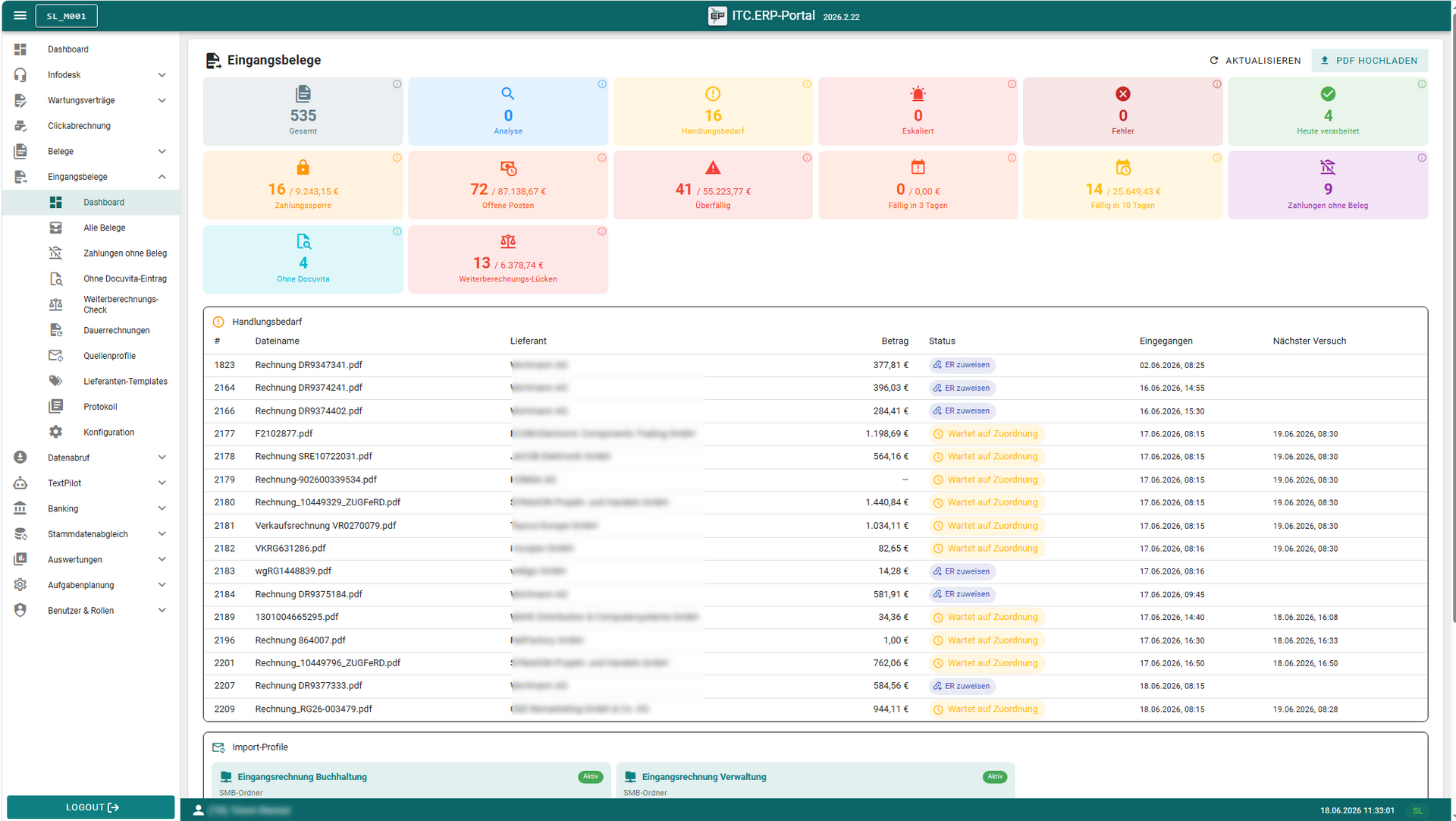The height and width of the screenshot is (821, 1456).
Task: Open the Analyse card magnifier icon
Action: point(508,94)
